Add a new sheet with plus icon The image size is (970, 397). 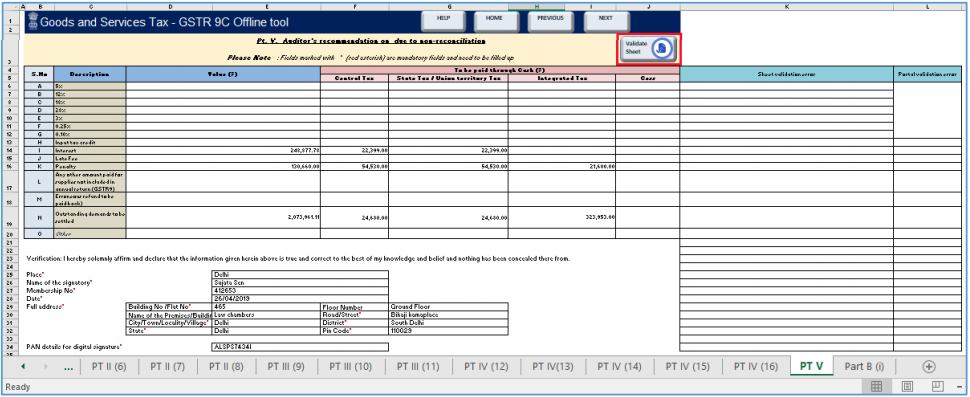[x=929, y=366]
